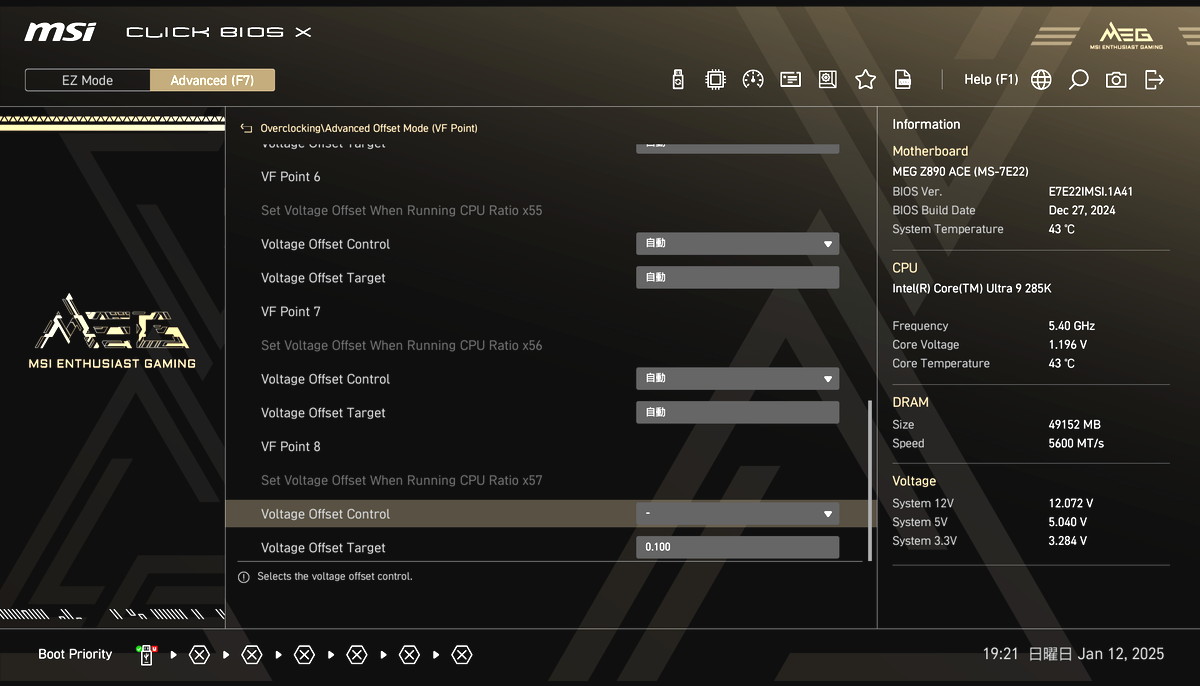Click the CPU Ratio x57 description text
This screenshot has width=1200, height=686.
coord(402,481)
